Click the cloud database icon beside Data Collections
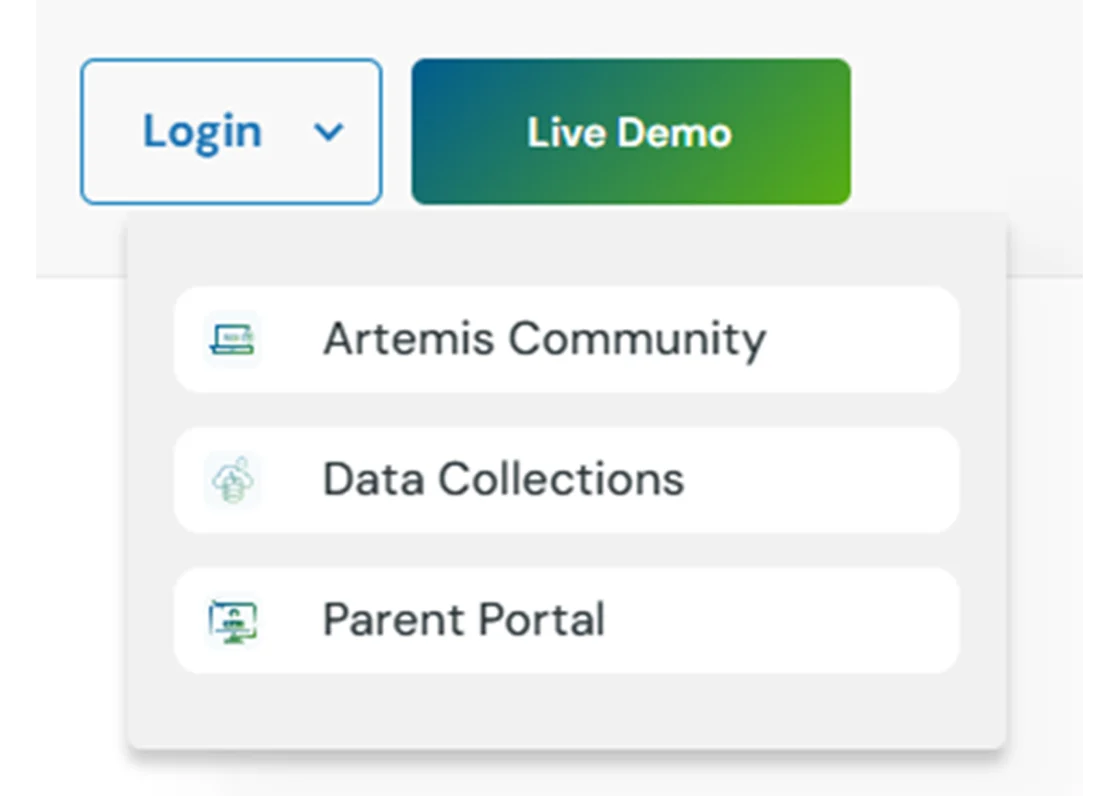 pyautogui.click(x=232, y=480)
